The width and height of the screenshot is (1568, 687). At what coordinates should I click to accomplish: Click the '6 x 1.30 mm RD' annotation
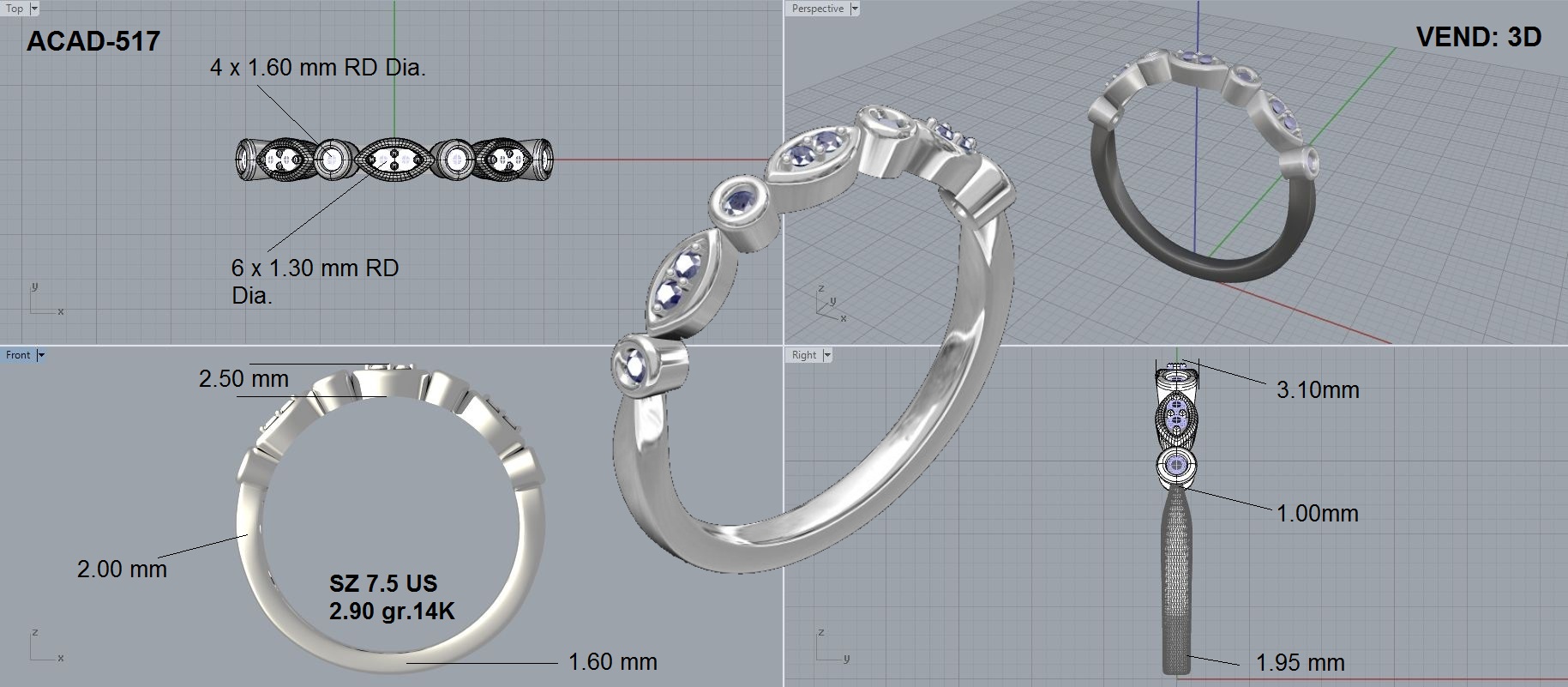[x=315, y=268]
